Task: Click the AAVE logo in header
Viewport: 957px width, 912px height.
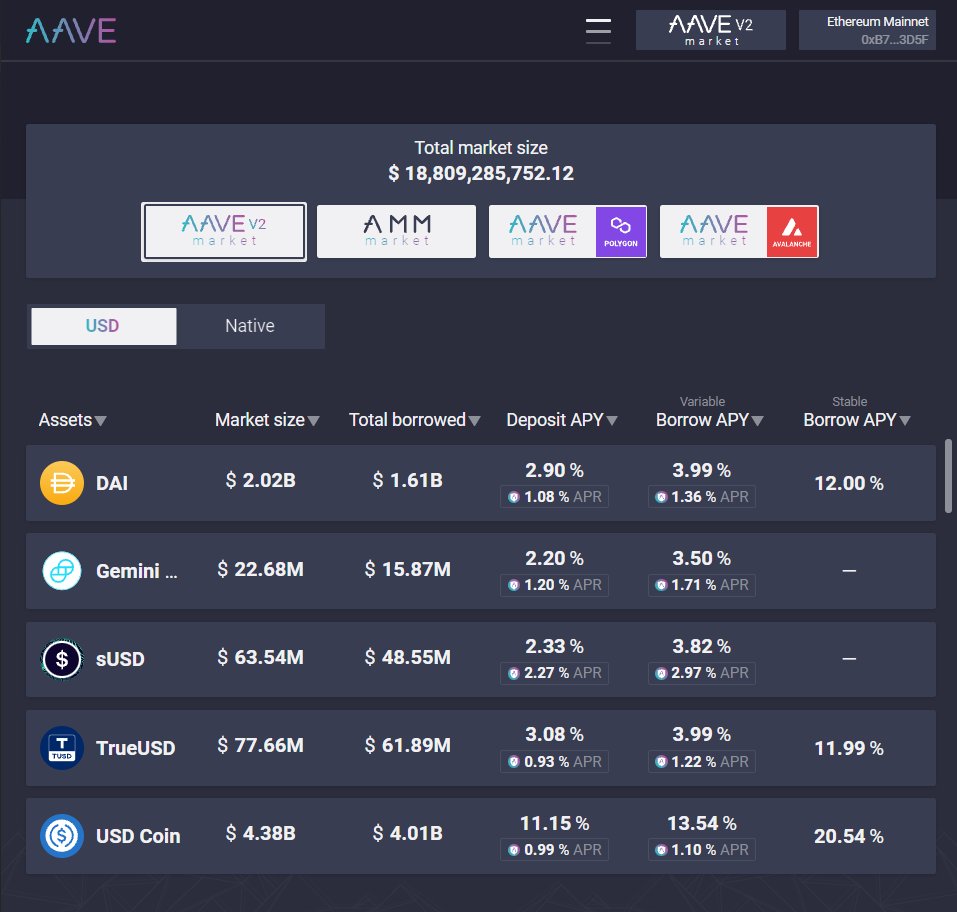Action: [71, 31]
